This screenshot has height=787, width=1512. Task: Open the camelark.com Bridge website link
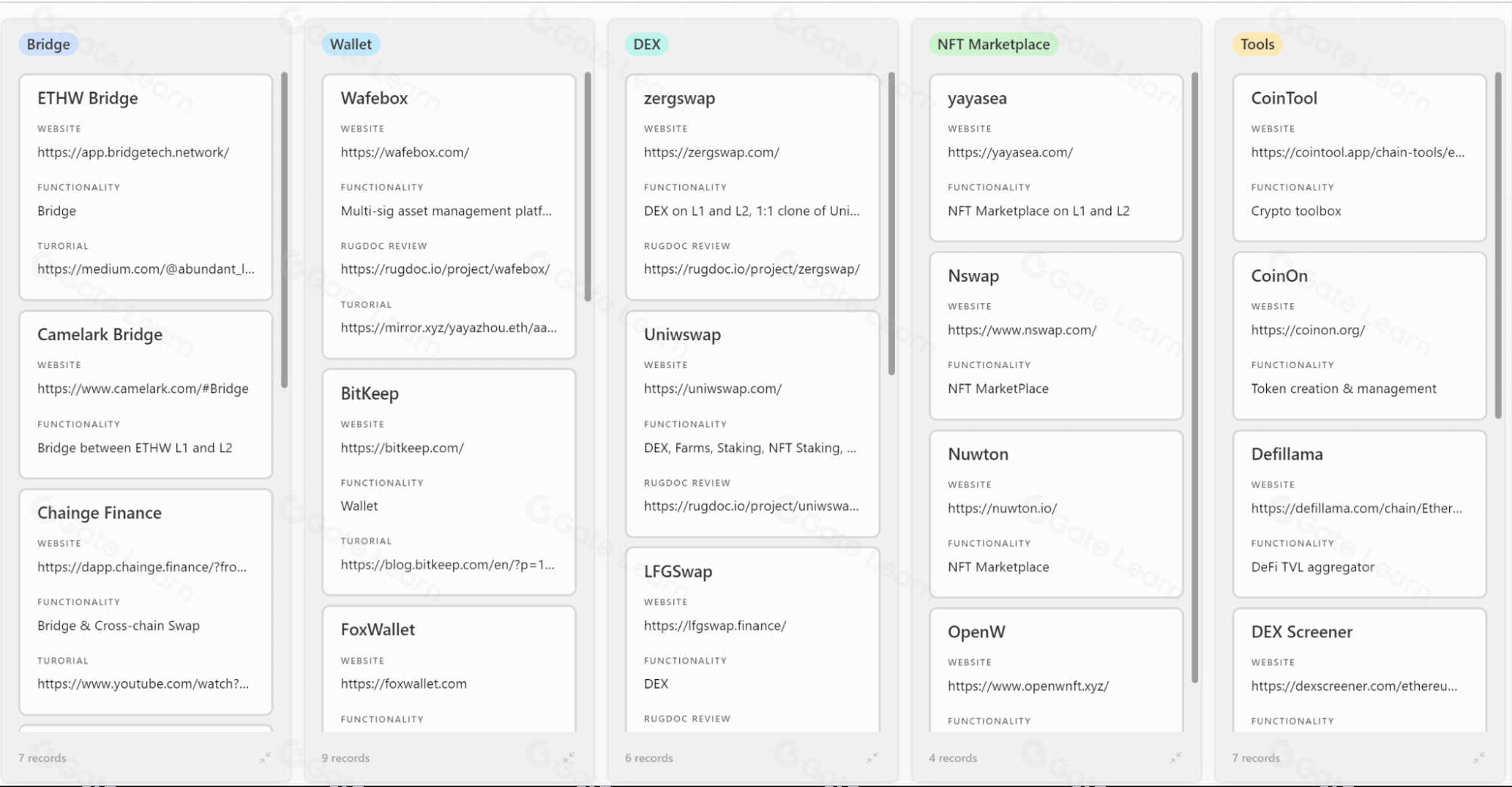click(x=143, y=389)
